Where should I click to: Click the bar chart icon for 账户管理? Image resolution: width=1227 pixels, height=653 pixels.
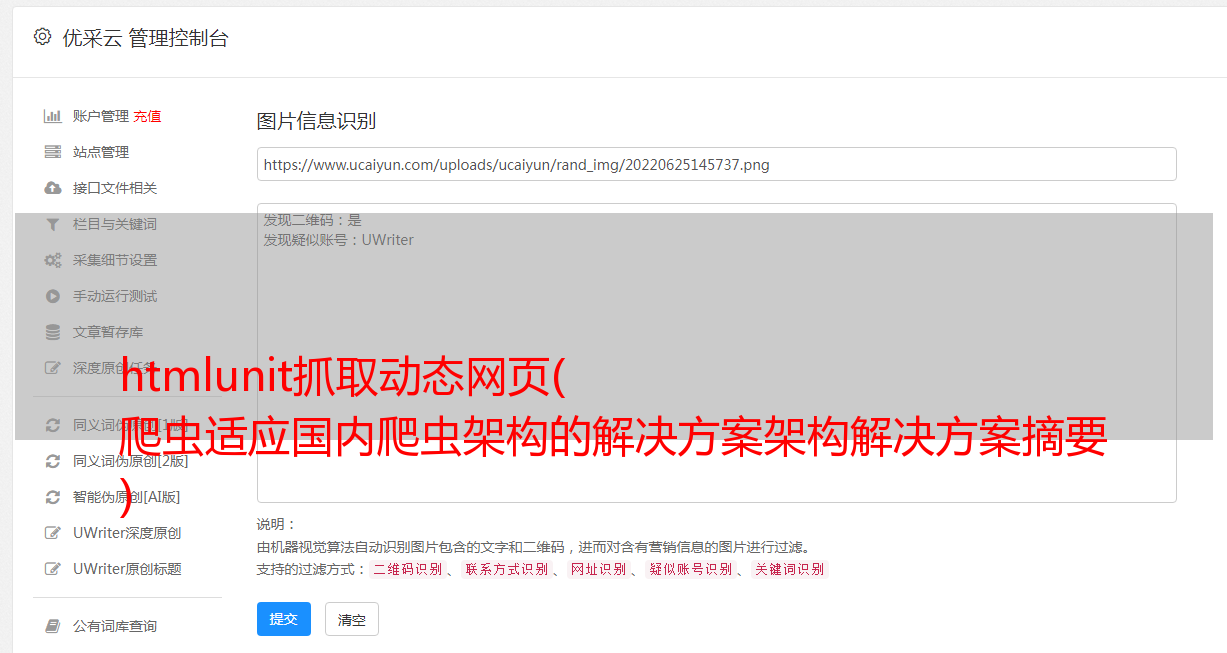(x=53, y=116)
